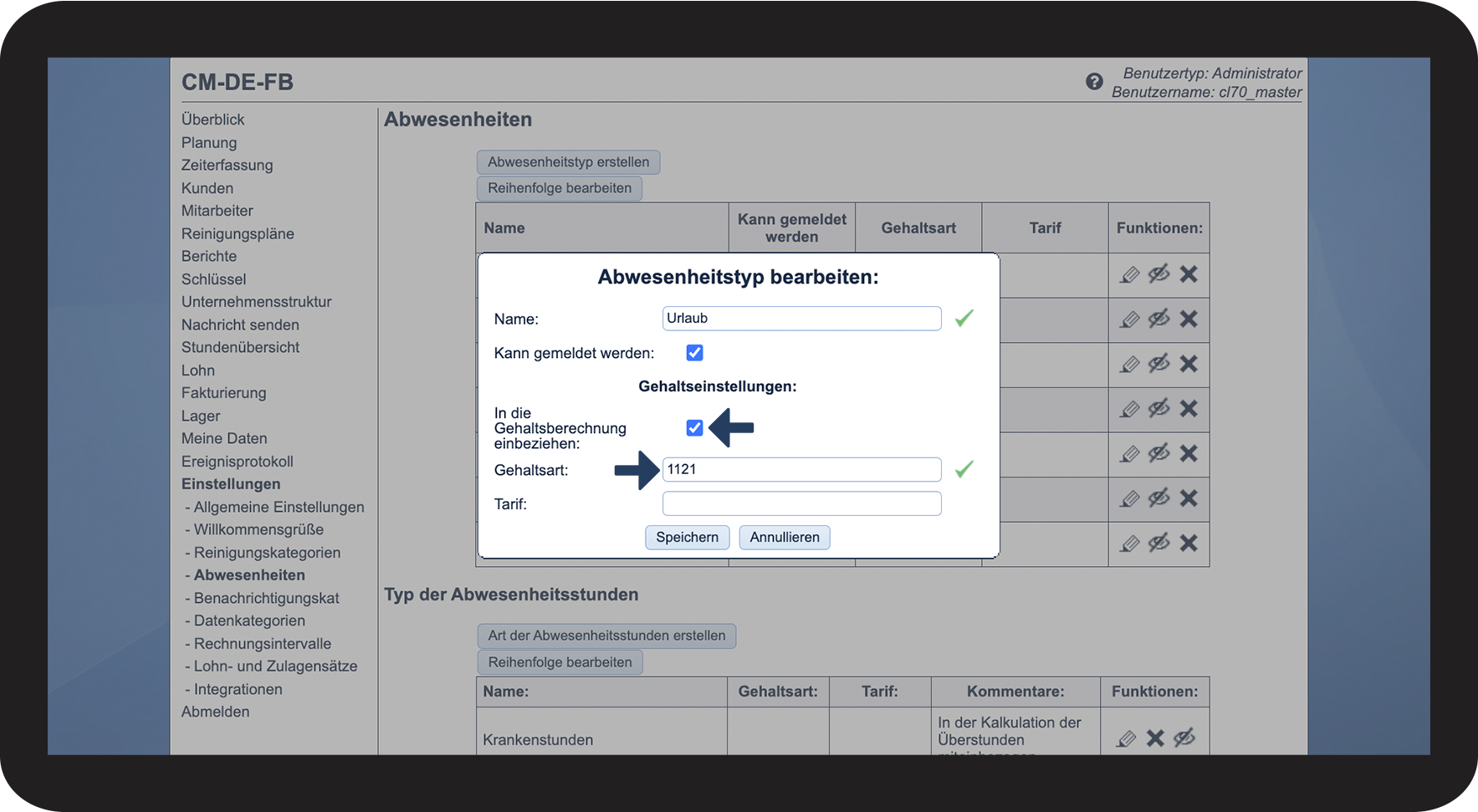Delete the Krankenstunden row with the X icon

[x=1155, y=738]
